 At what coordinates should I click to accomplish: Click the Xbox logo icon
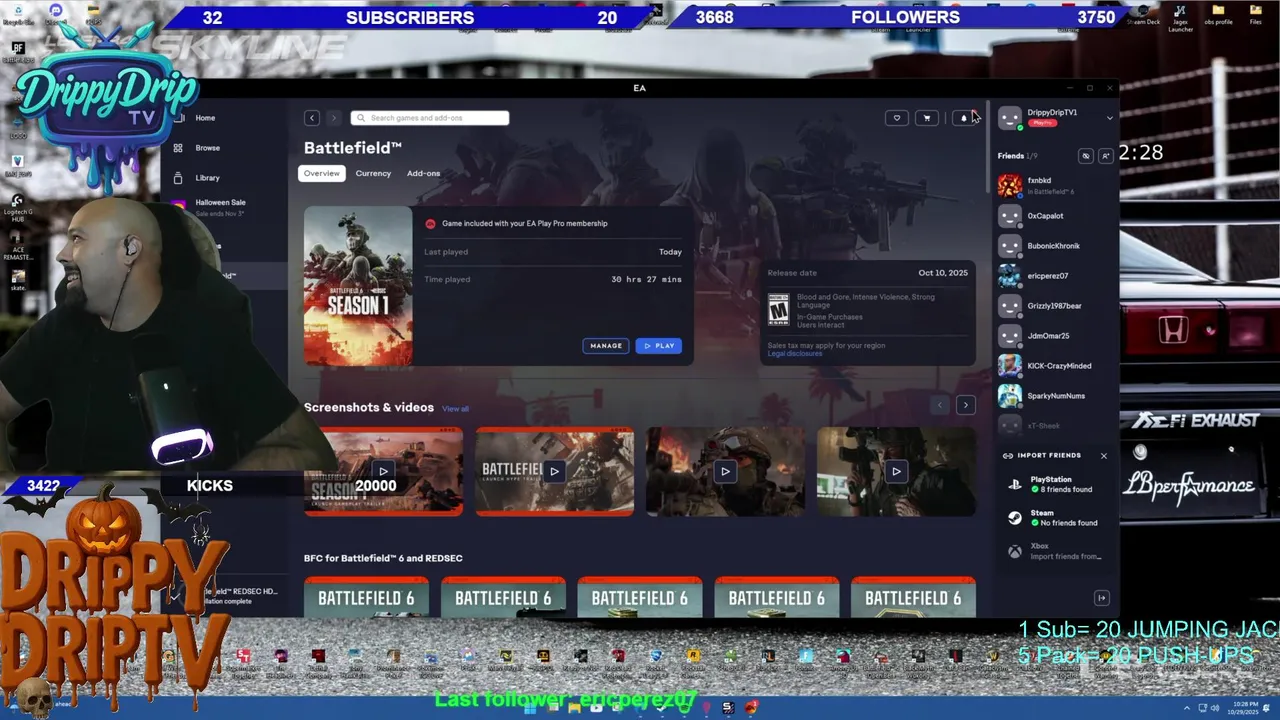(1014, 551)
